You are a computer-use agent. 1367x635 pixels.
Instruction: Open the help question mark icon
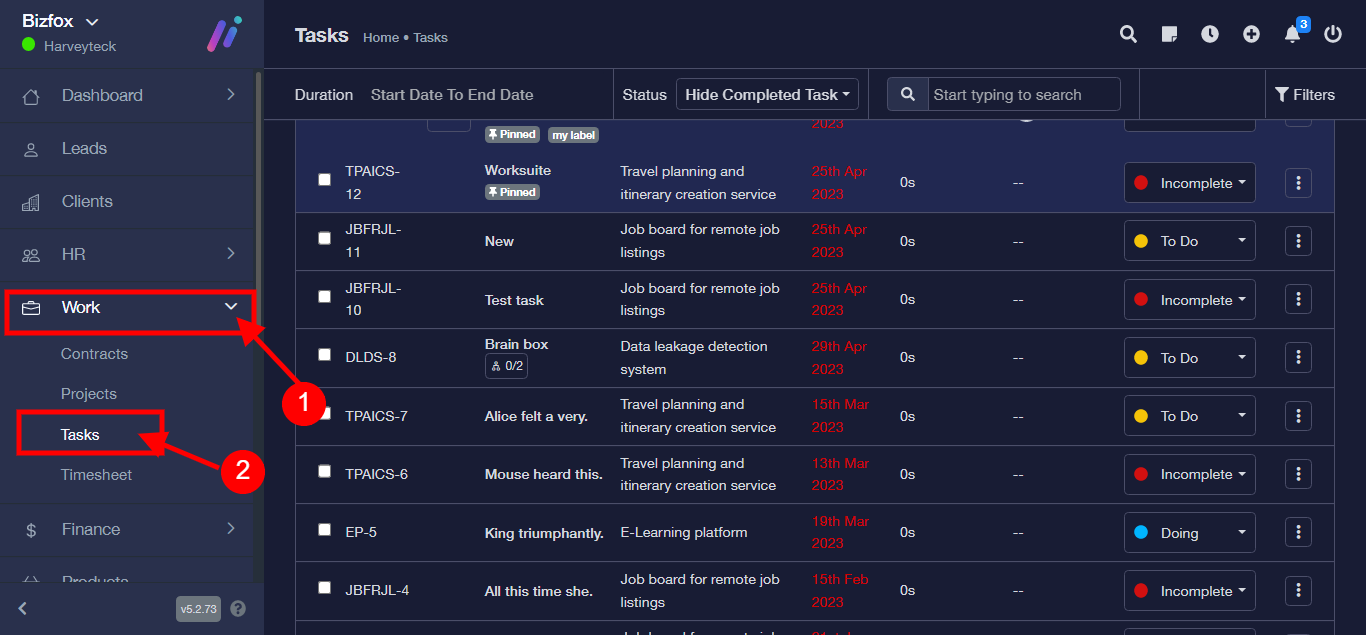(238, 608)
